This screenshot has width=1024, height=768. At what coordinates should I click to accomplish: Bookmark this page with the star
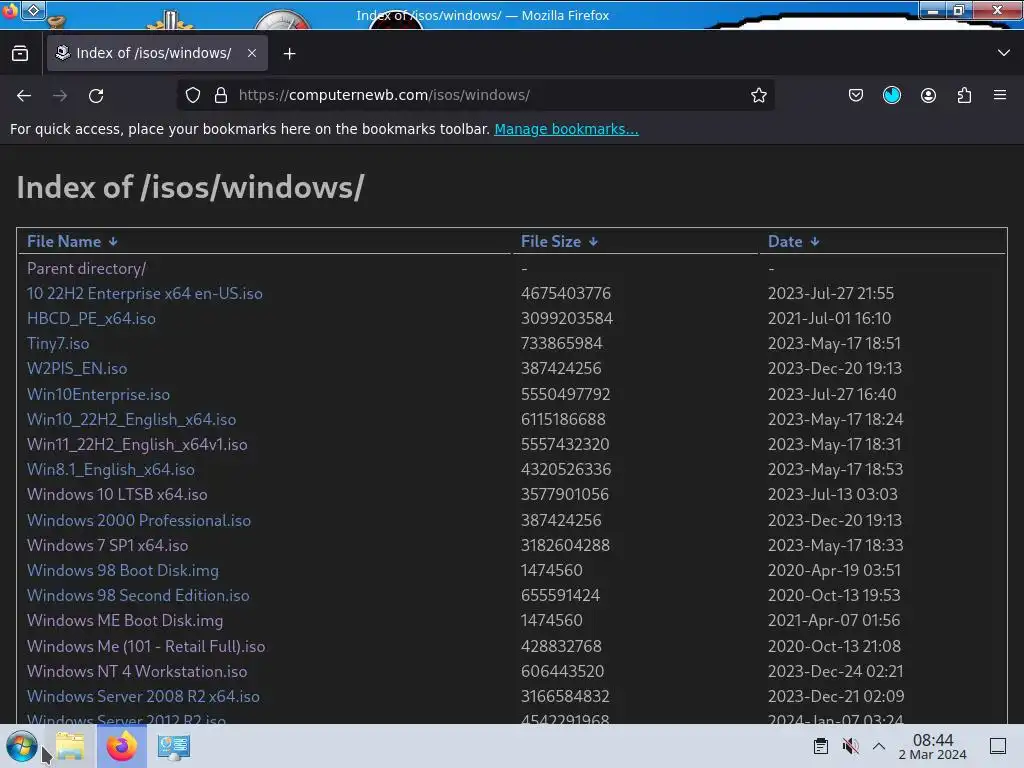(758, 95)
